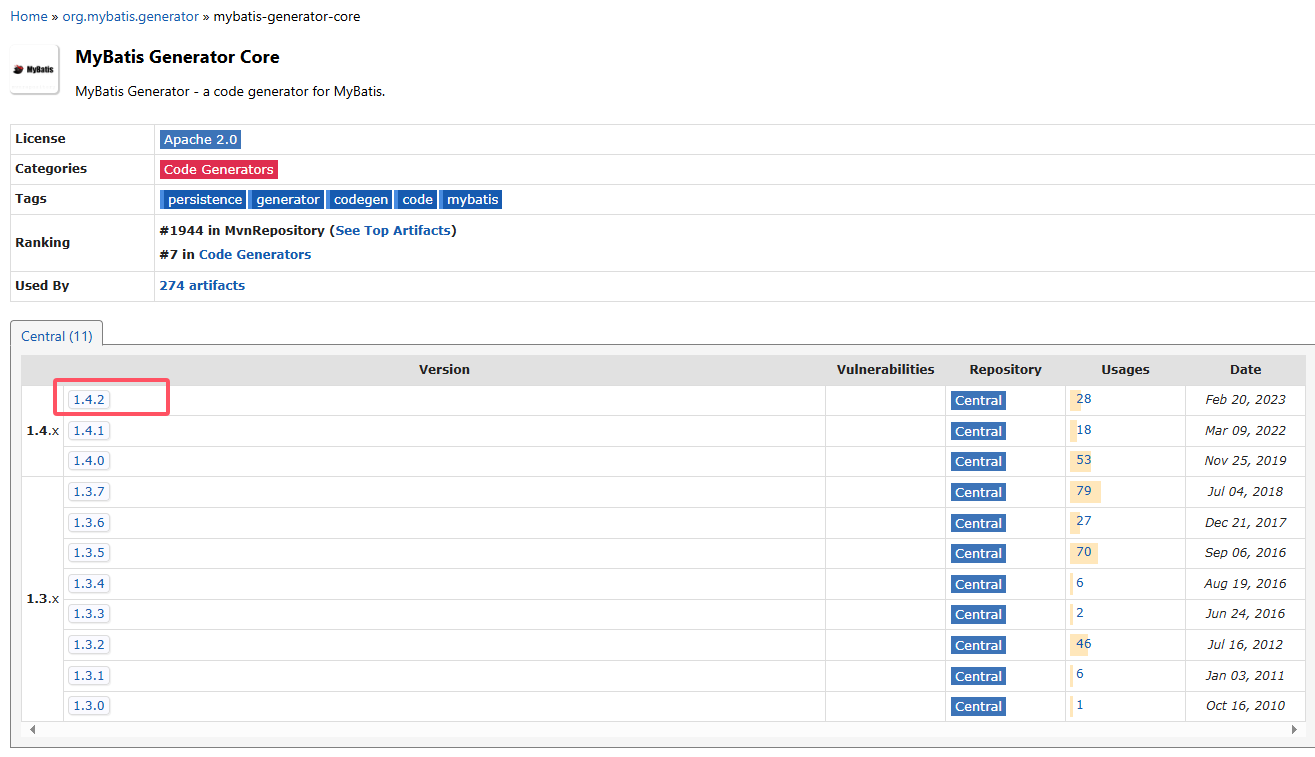This screenshot has height=757, width=1315.
Task: Click the Central badge for version 1.4.0
Action: pos(978,461)
